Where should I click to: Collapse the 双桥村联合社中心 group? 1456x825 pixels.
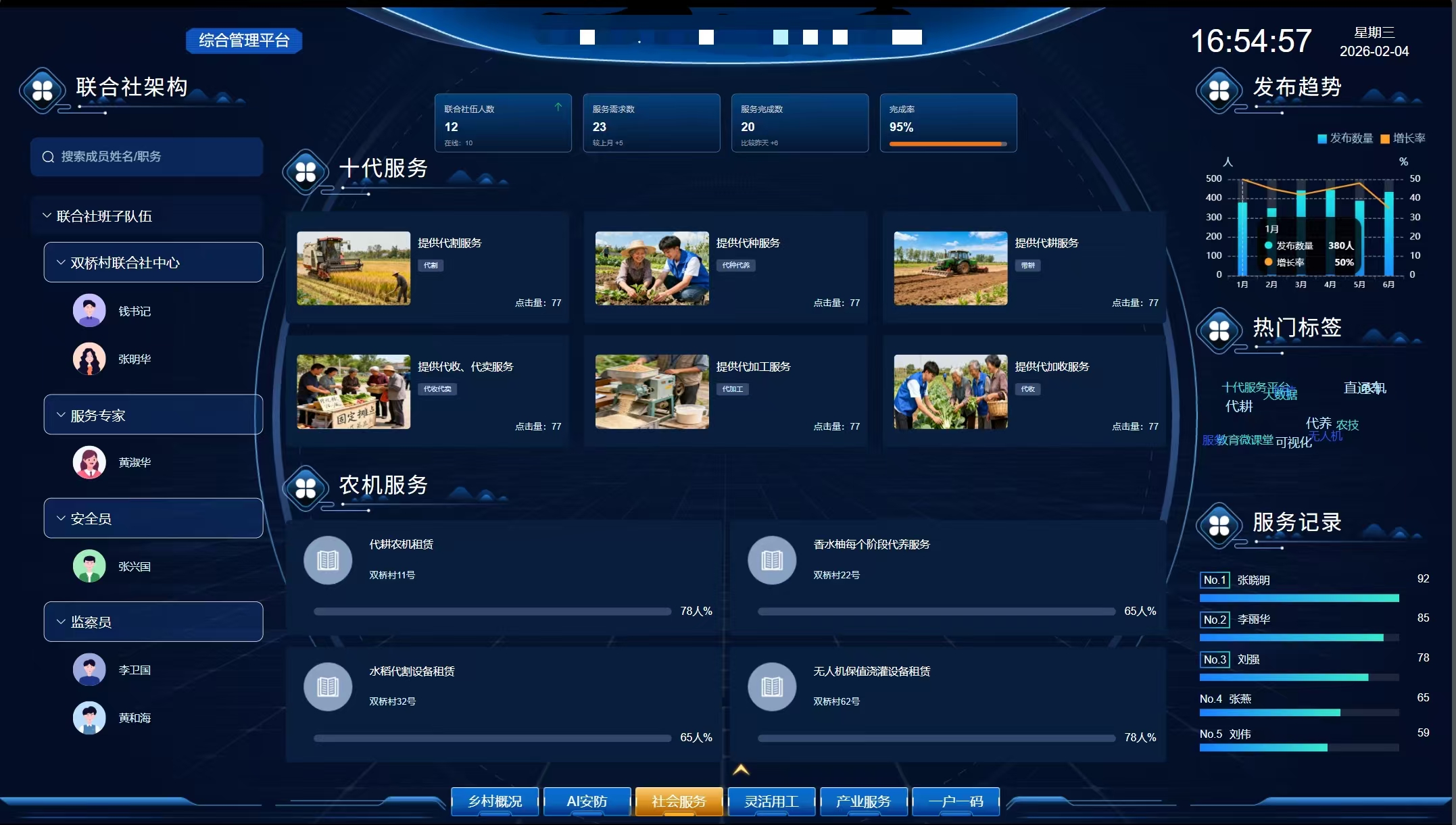(61, 263)
